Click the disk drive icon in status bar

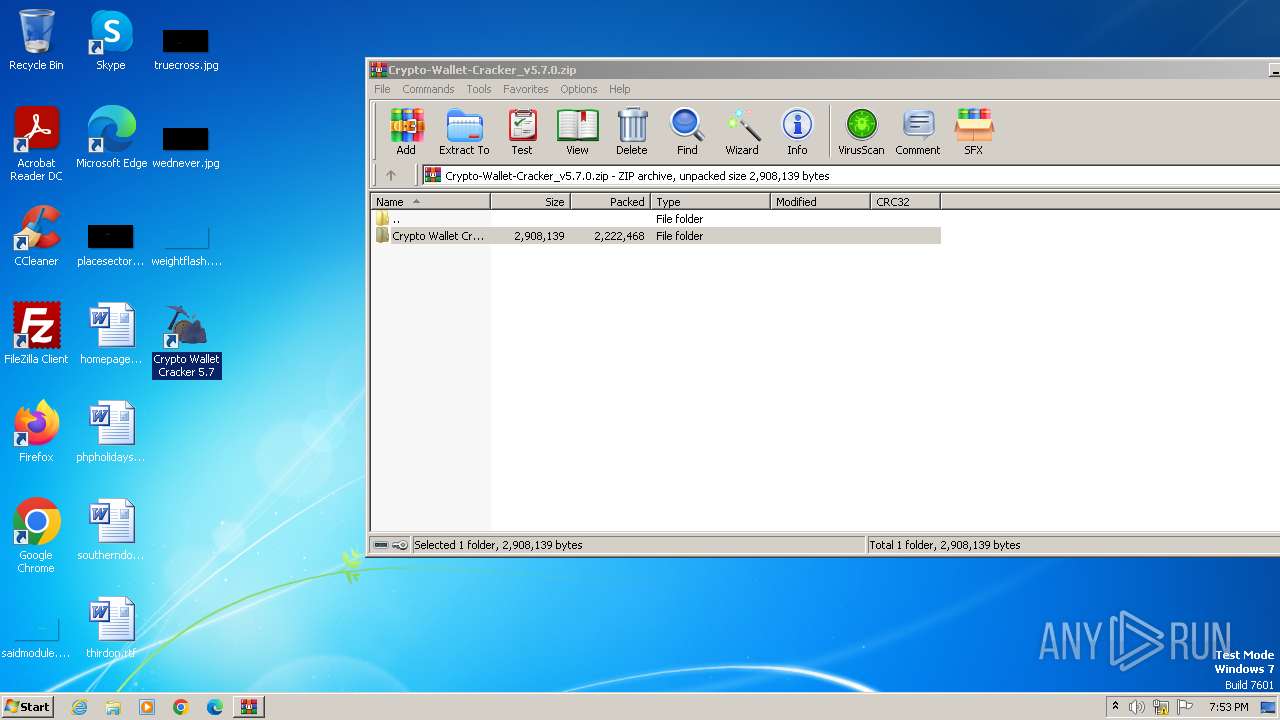coord(381,545)
